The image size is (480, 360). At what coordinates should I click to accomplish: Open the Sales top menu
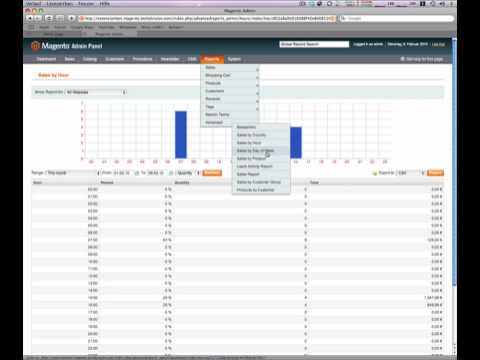coord(70,59)
